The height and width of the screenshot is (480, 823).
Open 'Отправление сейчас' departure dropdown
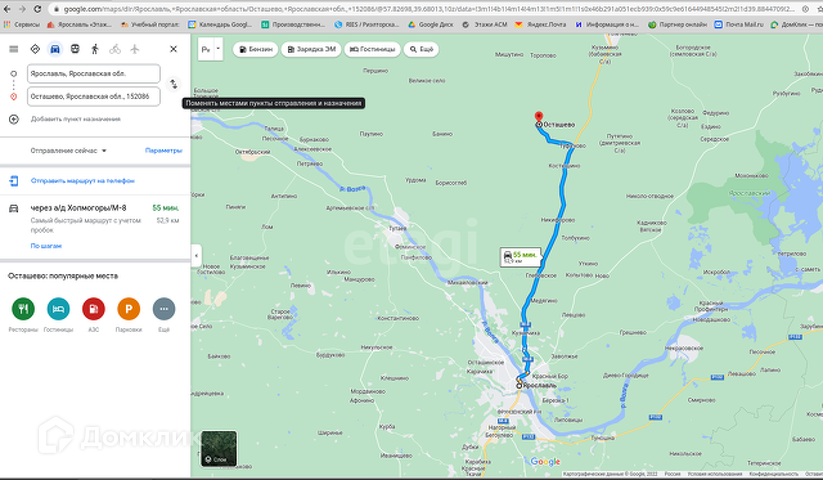68,151
